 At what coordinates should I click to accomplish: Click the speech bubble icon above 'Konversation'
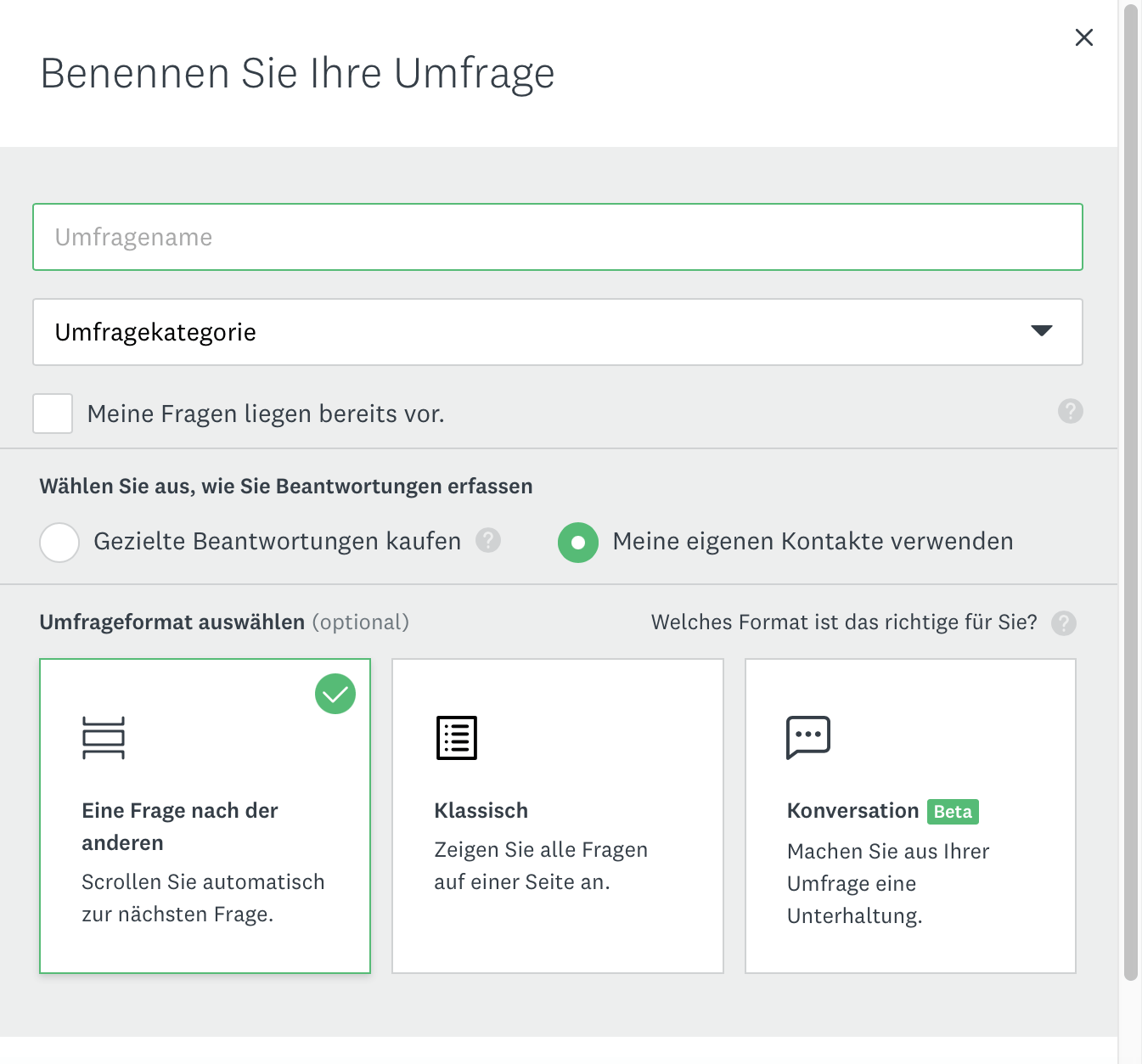pos(808,738)
